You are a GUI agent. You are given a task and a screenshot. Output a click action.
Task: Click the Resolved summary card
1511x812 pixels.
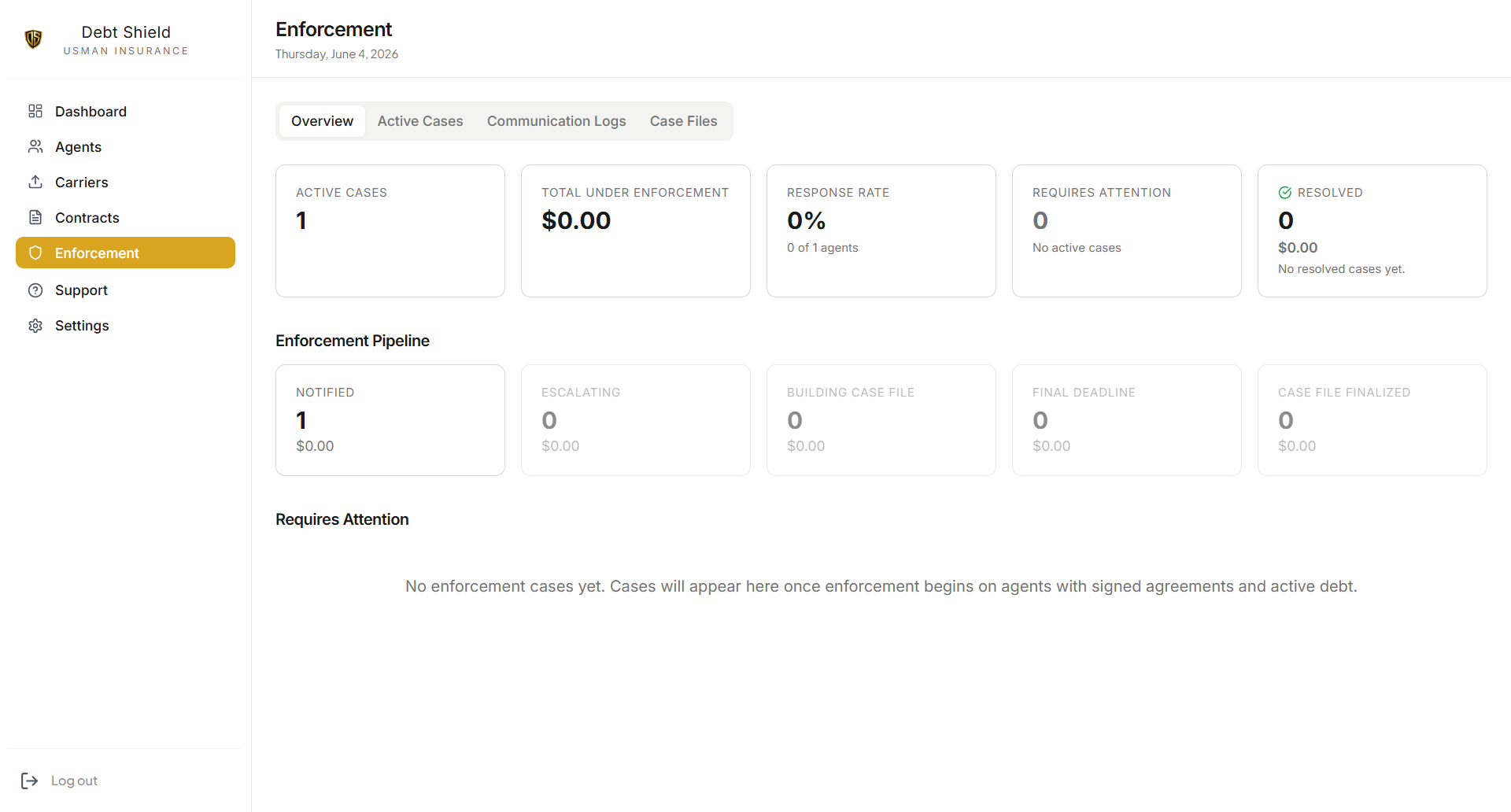coord(1372,231)
